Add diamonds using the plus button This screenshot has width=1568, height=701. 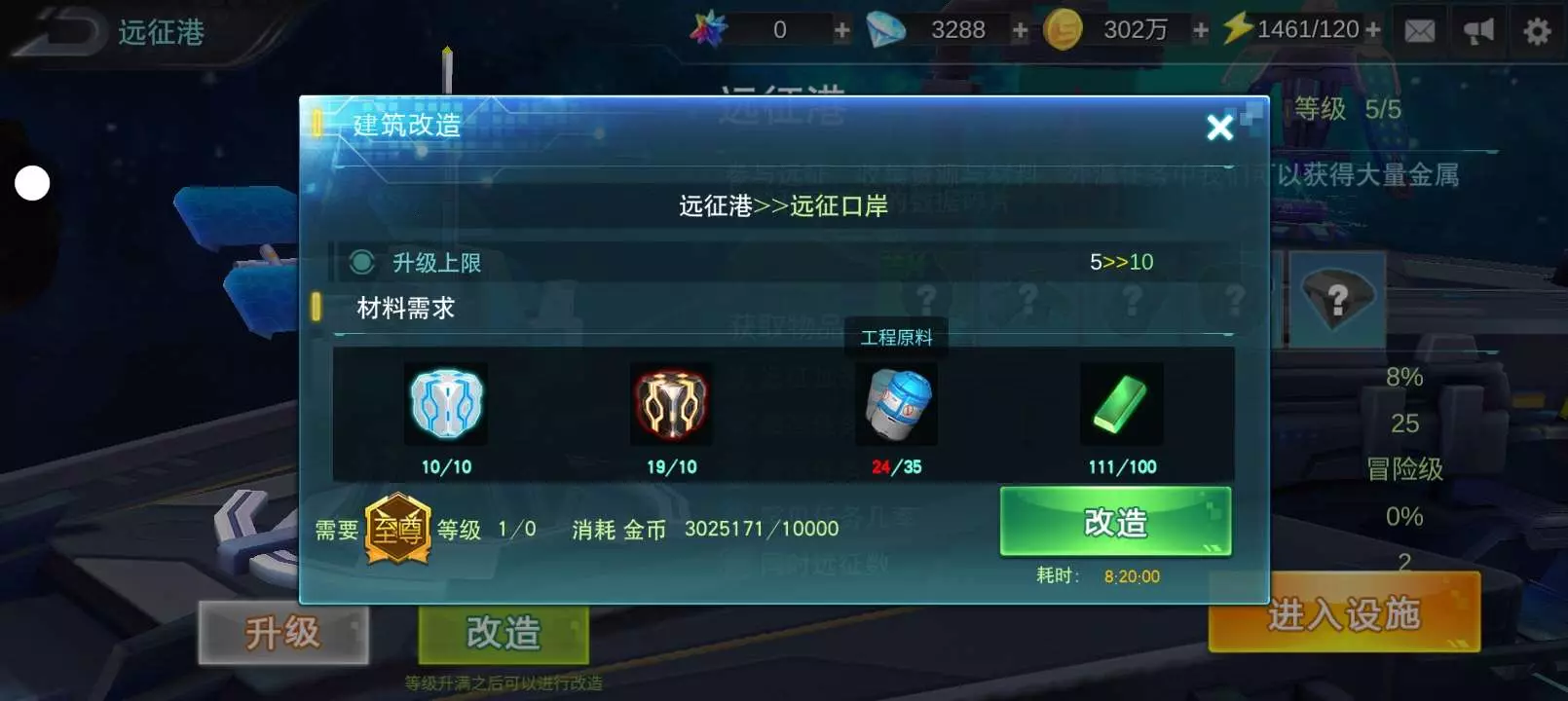1020,30
